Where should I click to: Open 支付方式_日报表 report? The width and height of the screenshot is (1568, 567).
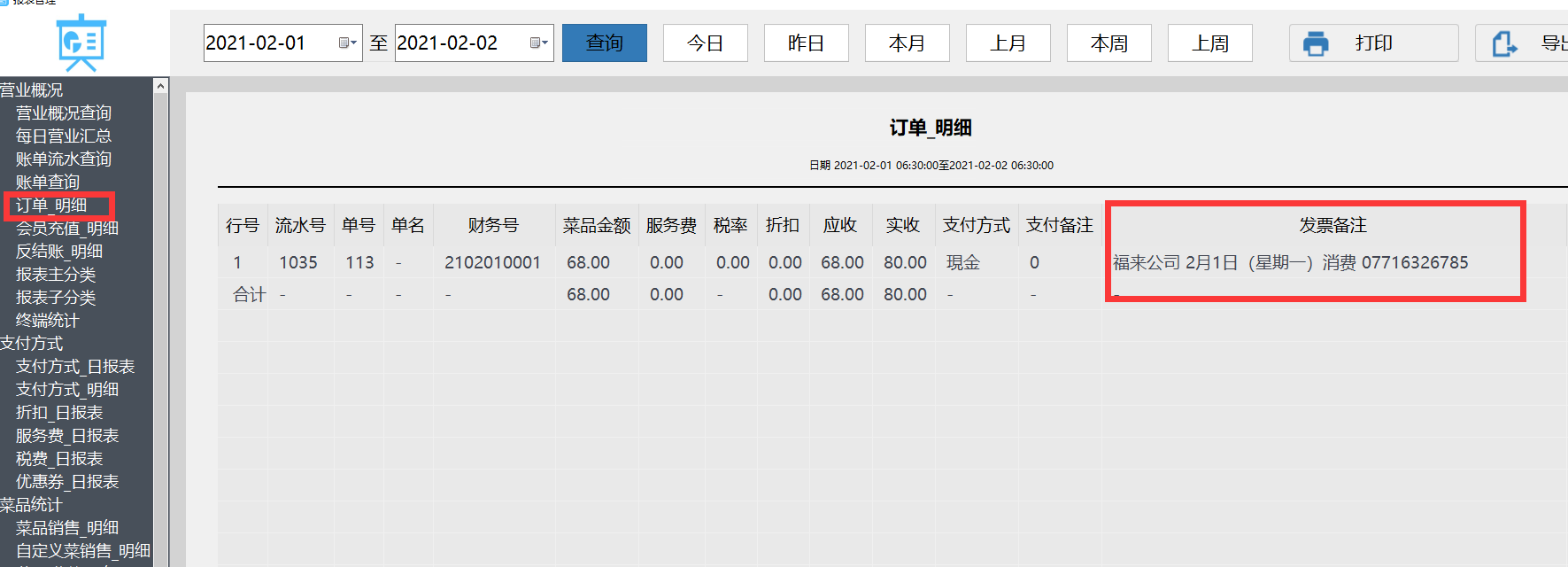75,366
